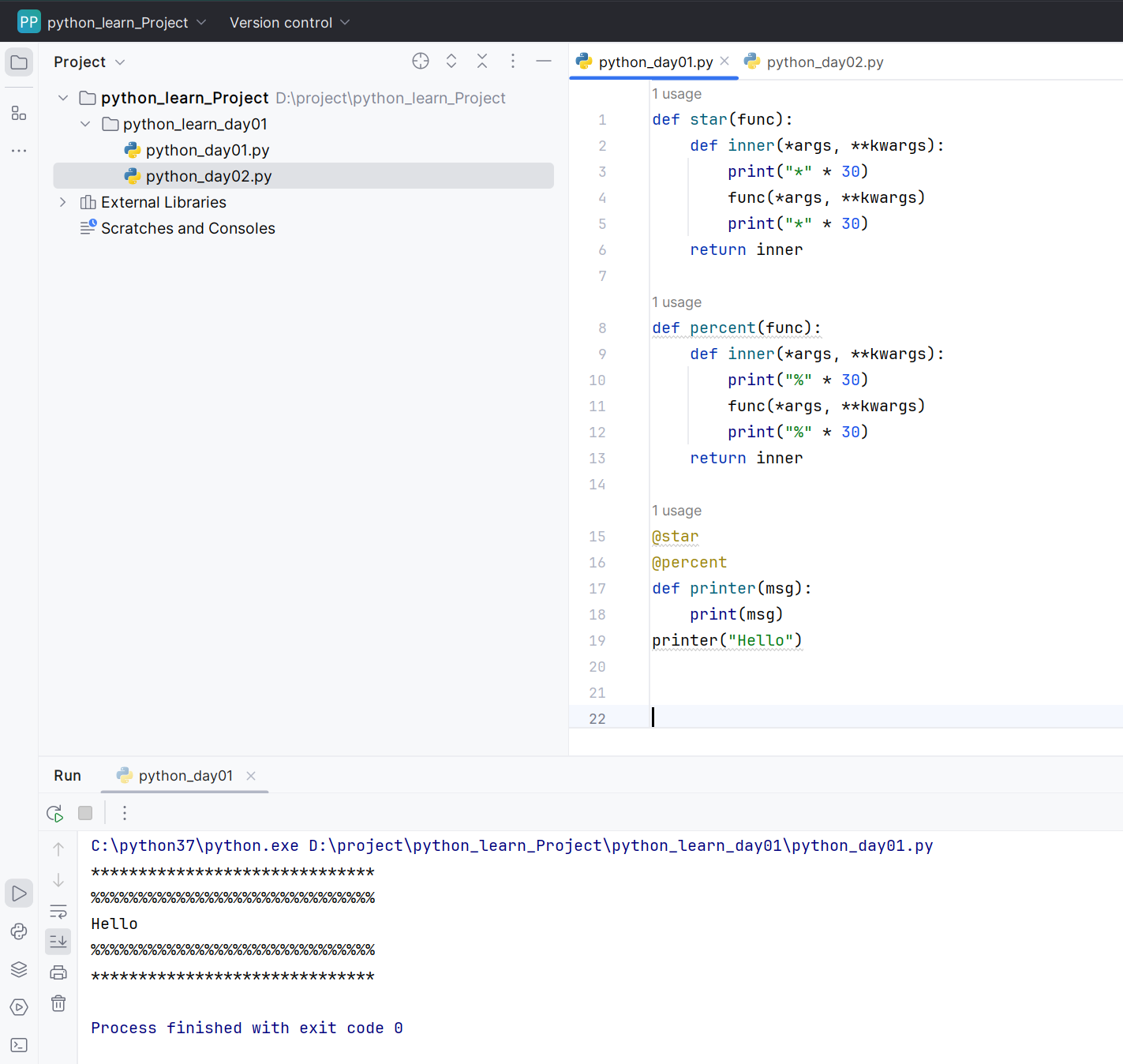Click the Print console output icon
The image size is (1123, 1064).
58,972
